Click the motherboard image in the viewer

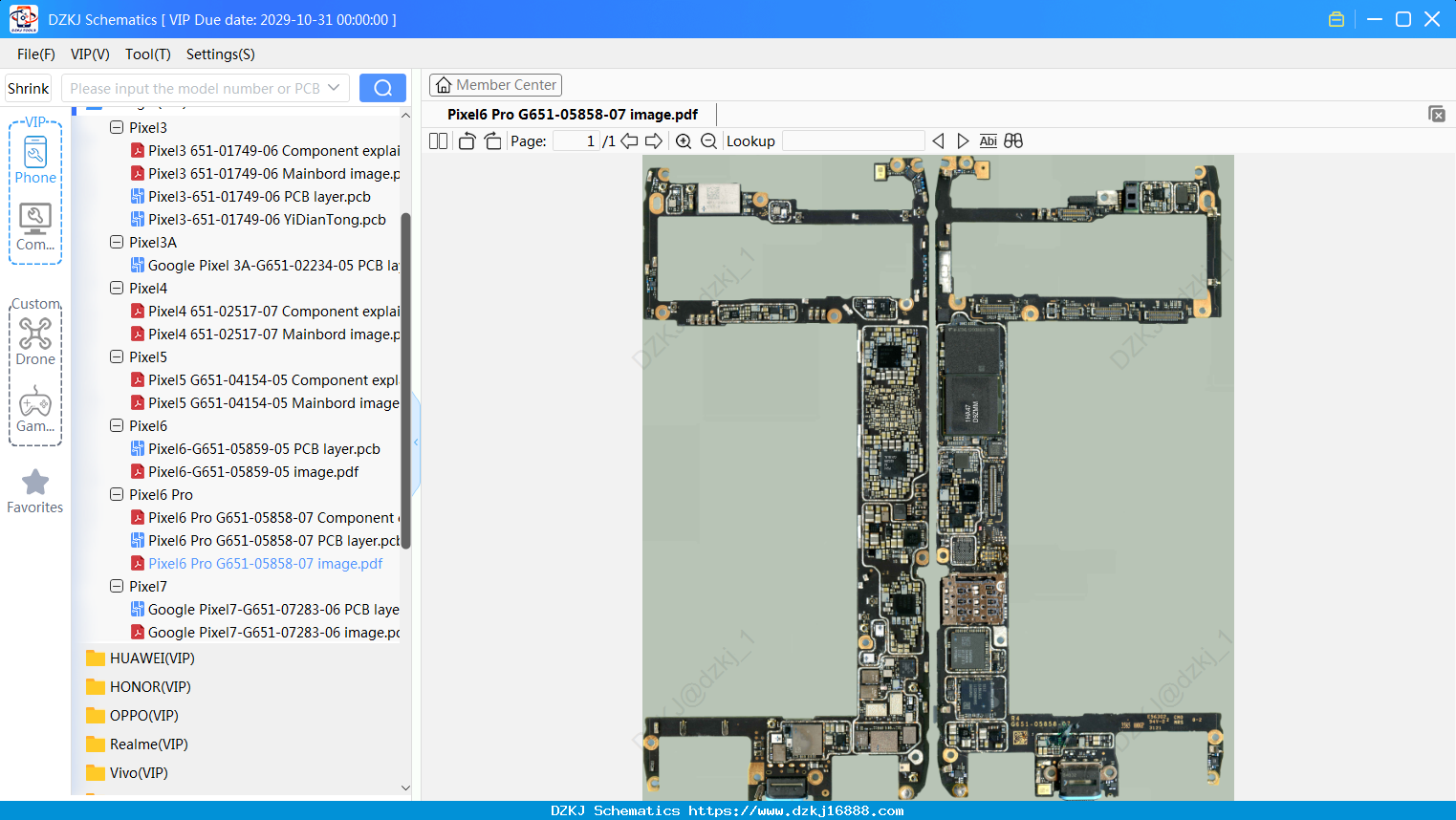(x=938, y=478)
